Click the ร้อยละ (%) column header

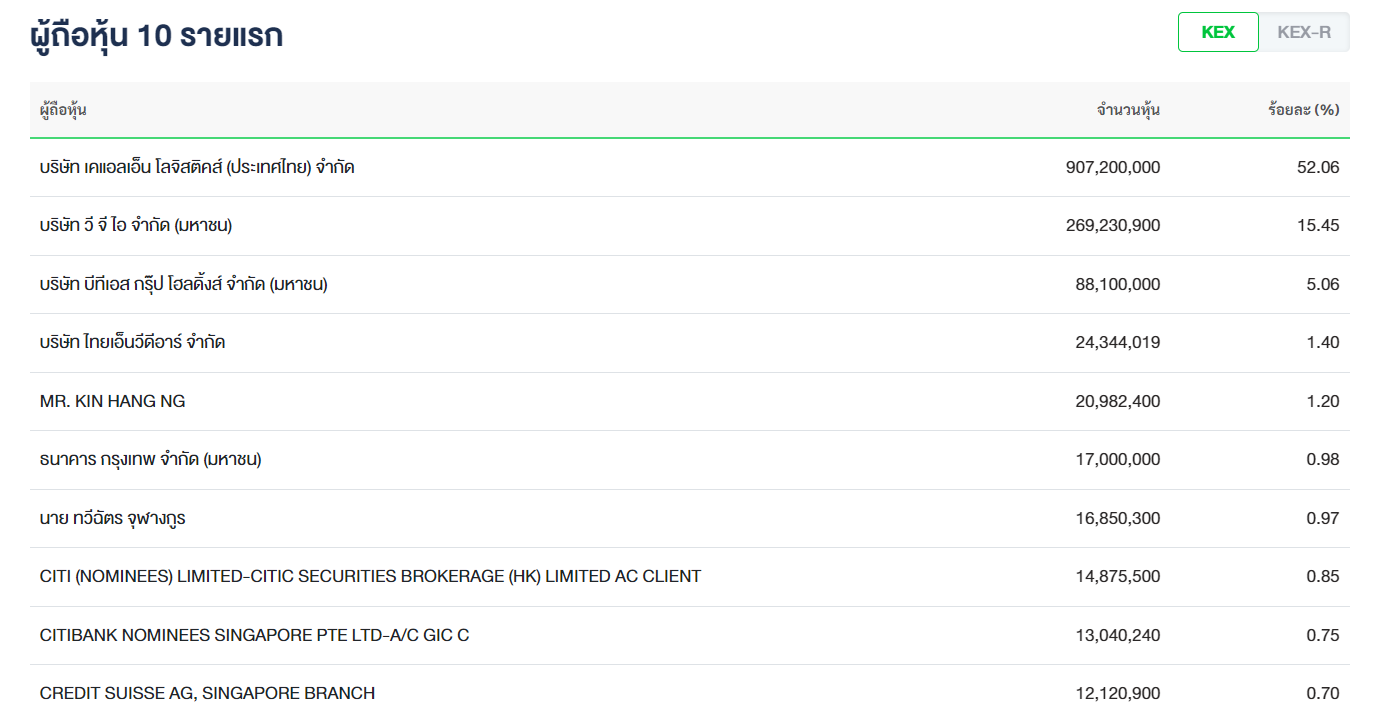[1303, 110]
